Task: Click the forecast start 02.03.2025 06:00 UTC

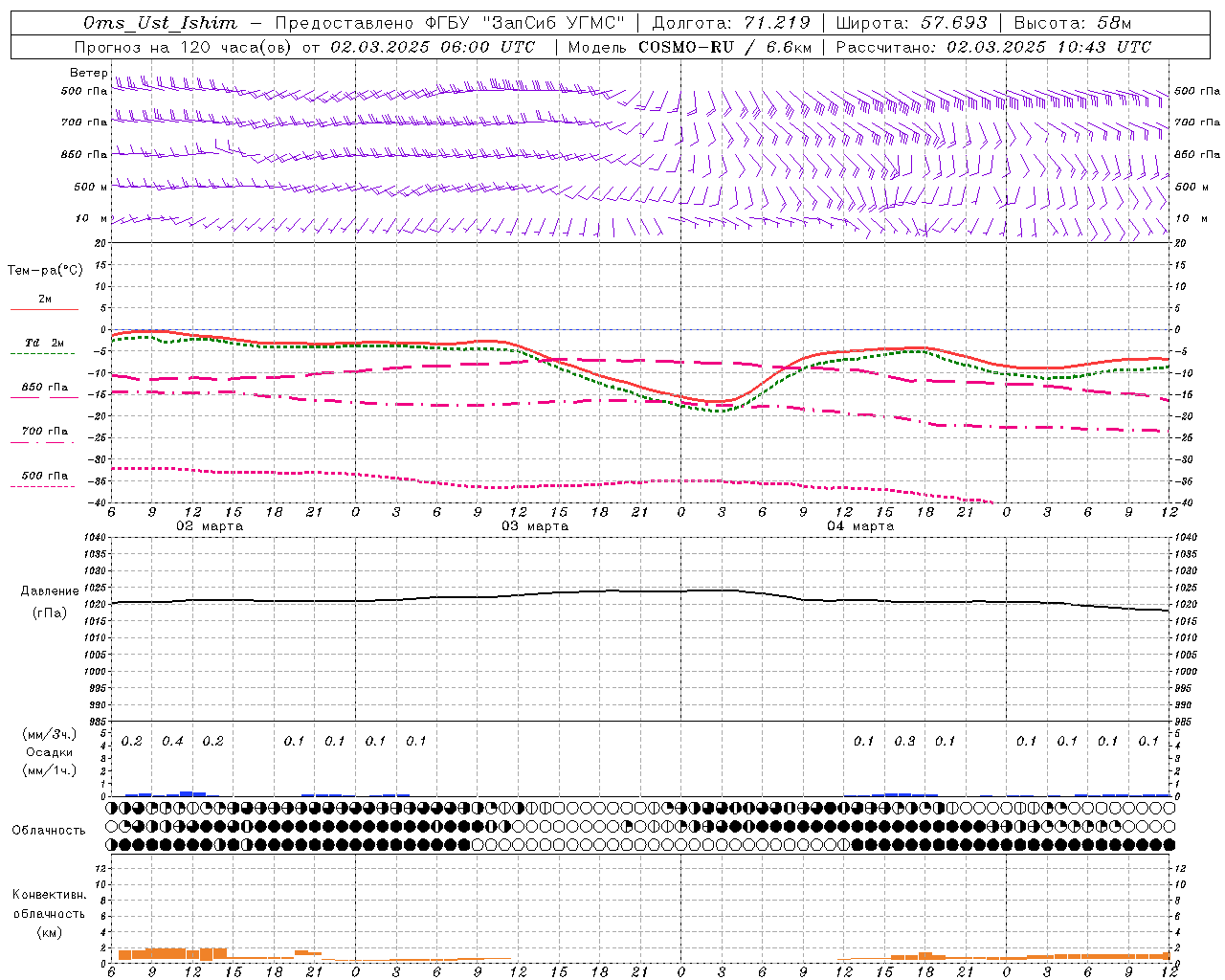Action: pos(433,47)
